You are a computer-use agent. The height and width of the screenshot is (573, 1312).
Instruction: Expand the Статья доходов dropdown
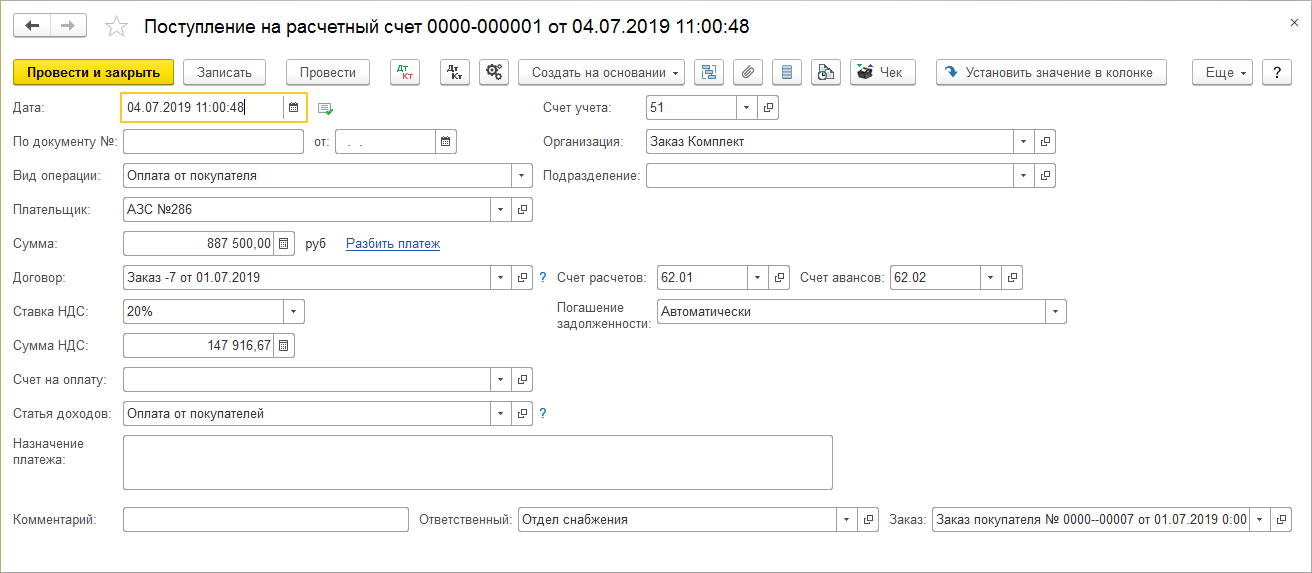pos(501,413)
